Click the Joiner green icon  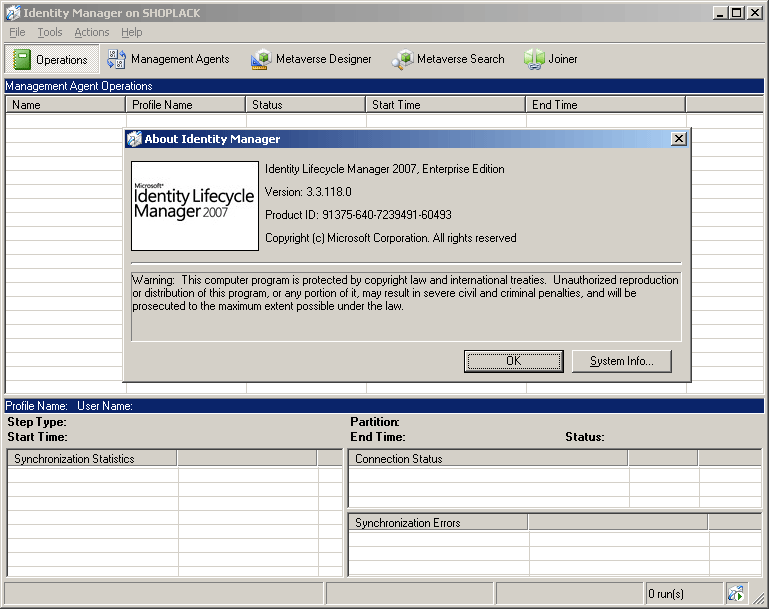534,59
